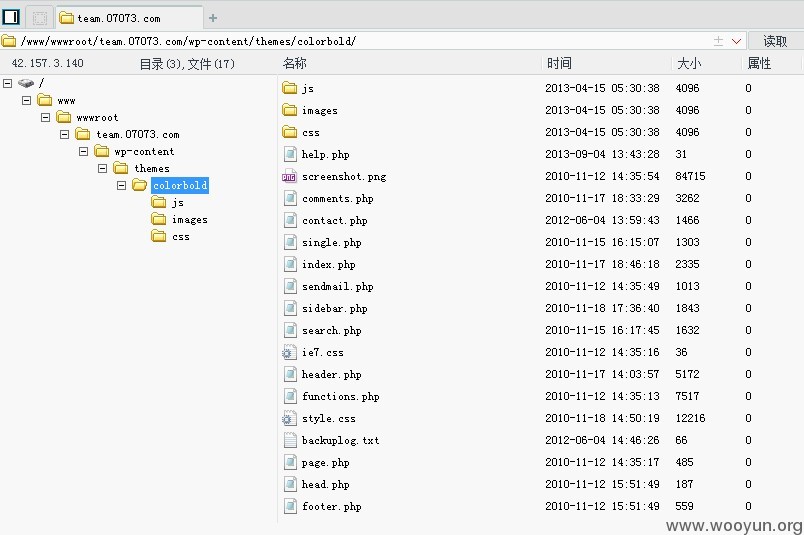
Task: Switch to the team.07073.com tab
Action: click(128, 18)
